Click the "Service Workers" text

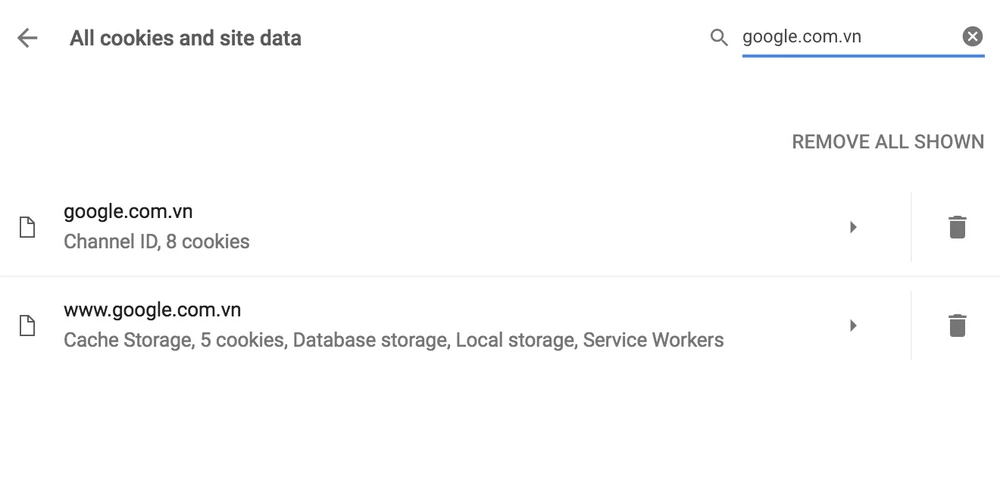653,340
